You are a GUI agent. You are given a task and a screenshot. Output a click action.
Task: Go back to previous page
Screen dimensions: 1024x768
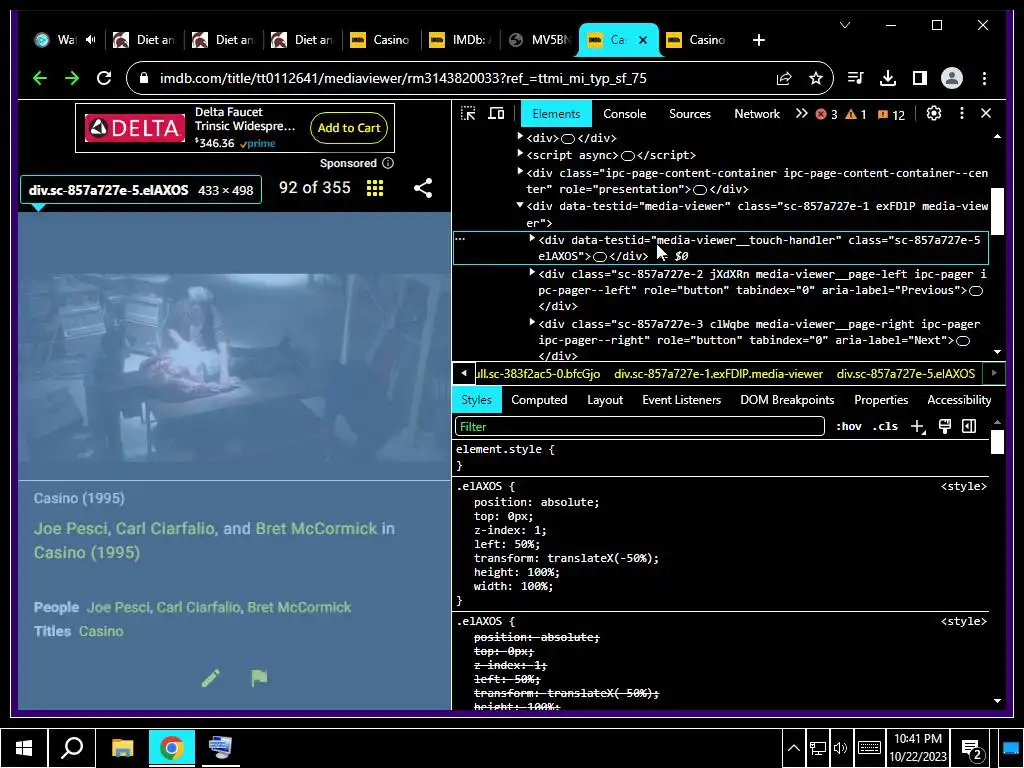40,78
